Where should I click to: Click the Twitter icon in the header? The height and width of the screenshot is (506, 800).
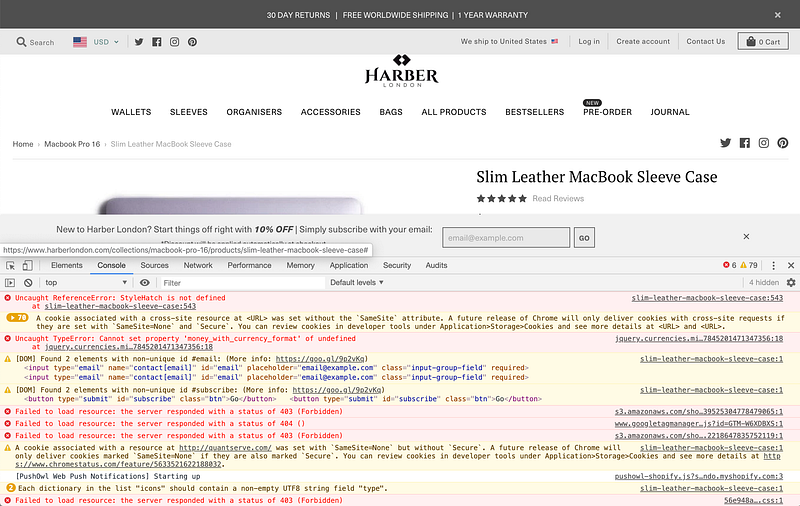(139, 42)
